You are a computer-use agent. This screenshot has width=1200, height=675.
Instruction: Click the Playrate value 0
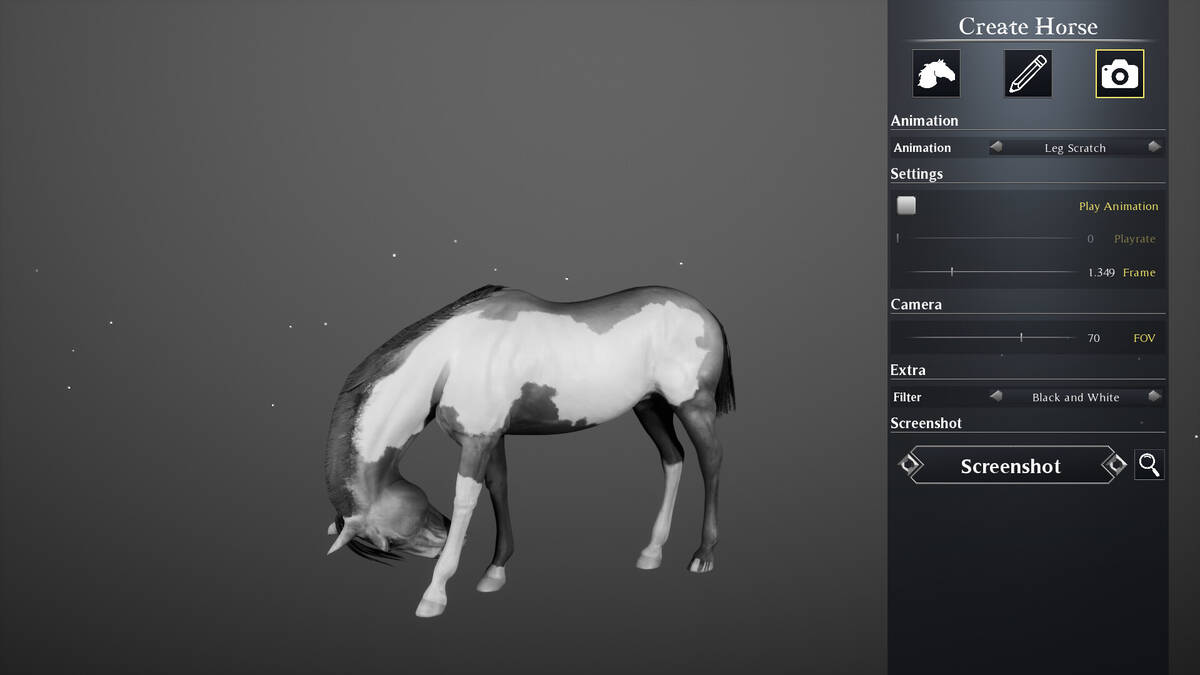tap(1090, 239)
